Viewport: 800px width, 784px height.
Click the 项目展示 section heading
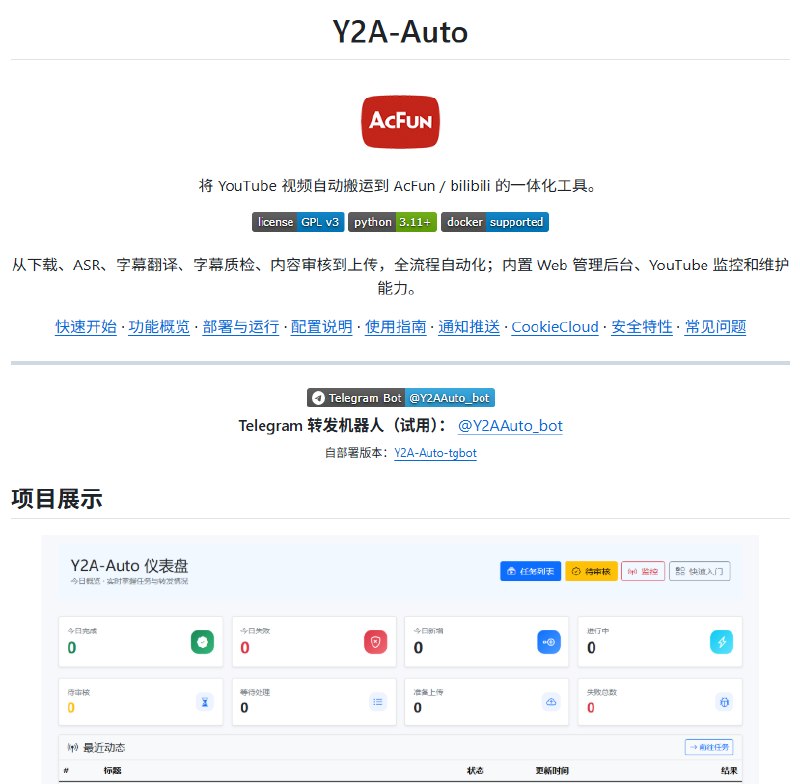click(x=57, y=499)
